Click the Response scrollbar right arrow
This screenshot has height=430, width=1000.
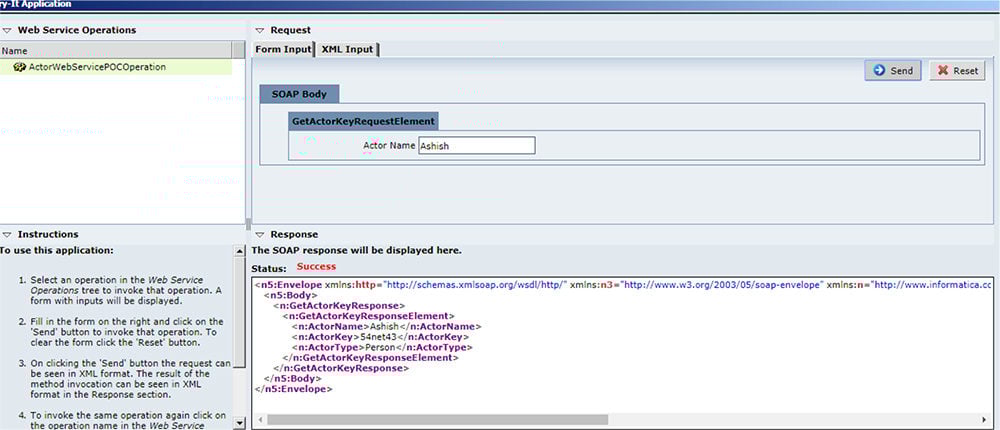(985, 420)
